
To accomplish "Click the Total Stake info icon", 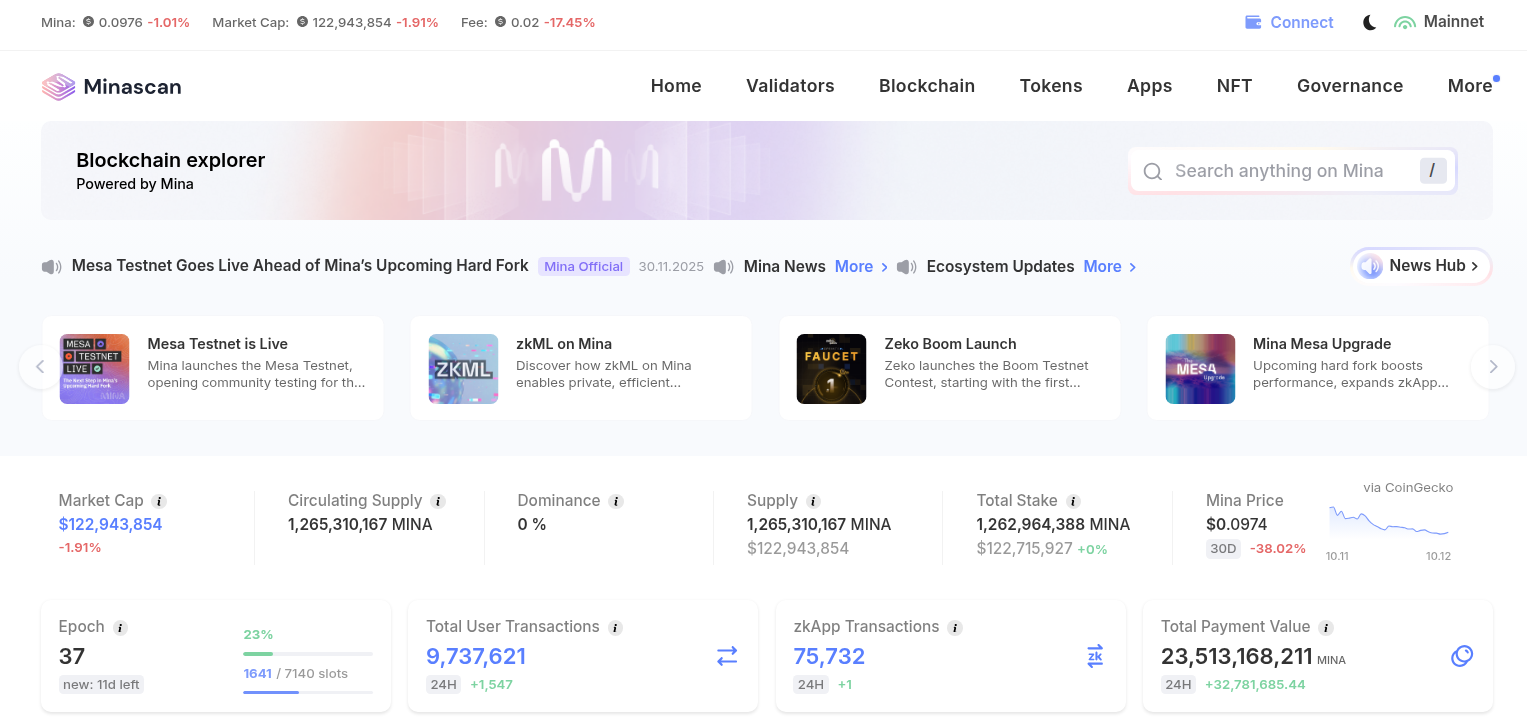I will 1073,501.
